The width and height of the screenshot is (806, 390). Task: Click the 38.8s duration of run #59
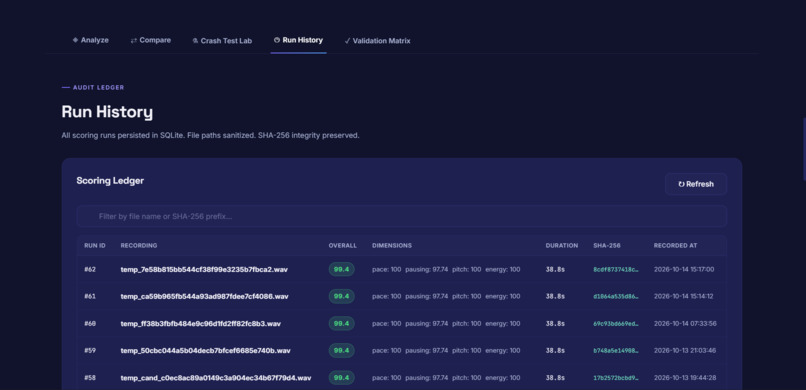(x=555, y=350)
